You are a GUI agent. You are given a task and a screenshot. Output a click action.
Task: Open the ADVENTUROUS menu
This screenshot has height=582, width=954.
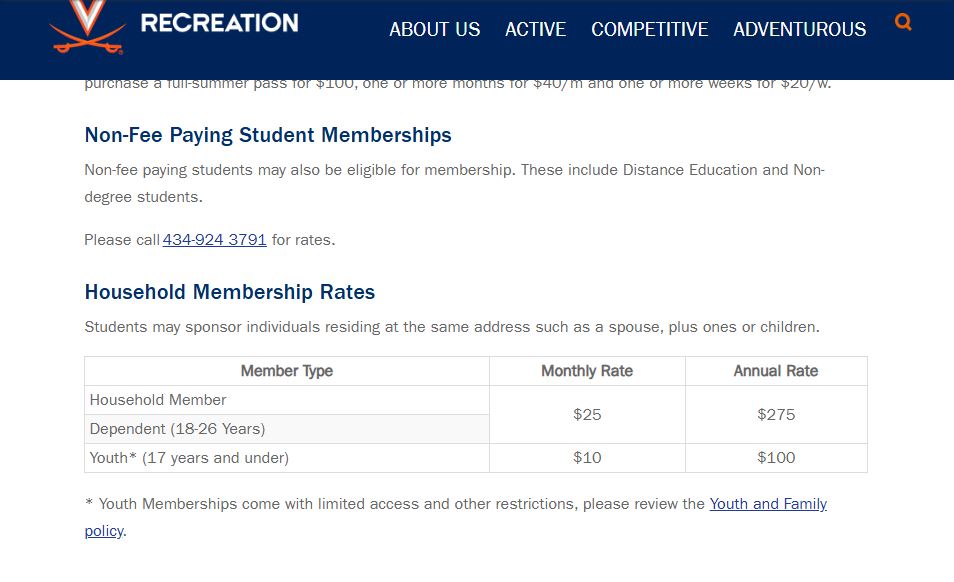[799, 29]
